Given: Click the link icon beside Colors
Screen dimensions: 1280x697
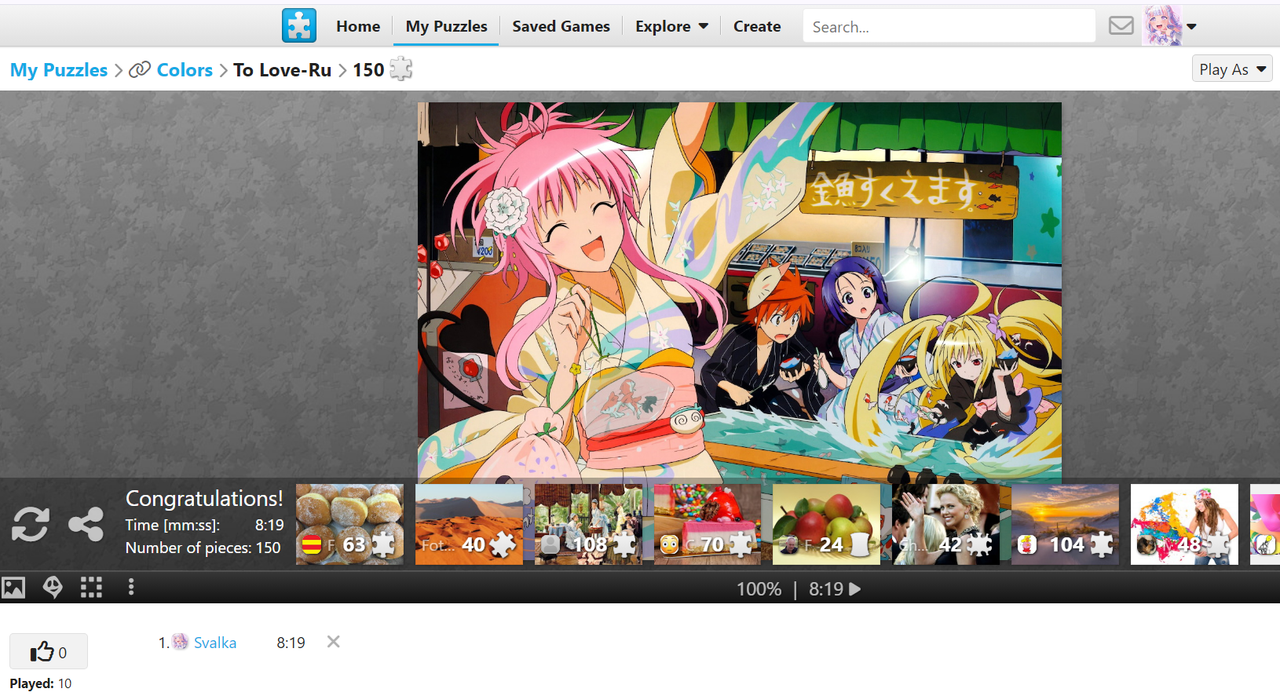Looking at the screenshot, I should tap(140, 70).
